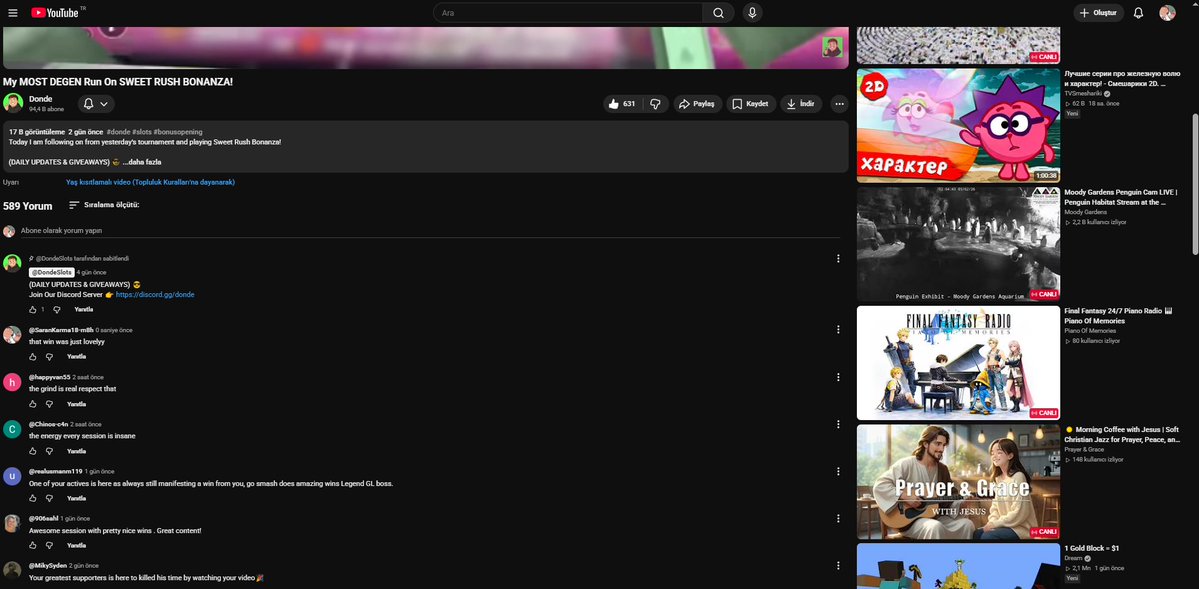Open Donde channel name link
The height and width of the screenshot is (589, 1199).
pos(41,99)
